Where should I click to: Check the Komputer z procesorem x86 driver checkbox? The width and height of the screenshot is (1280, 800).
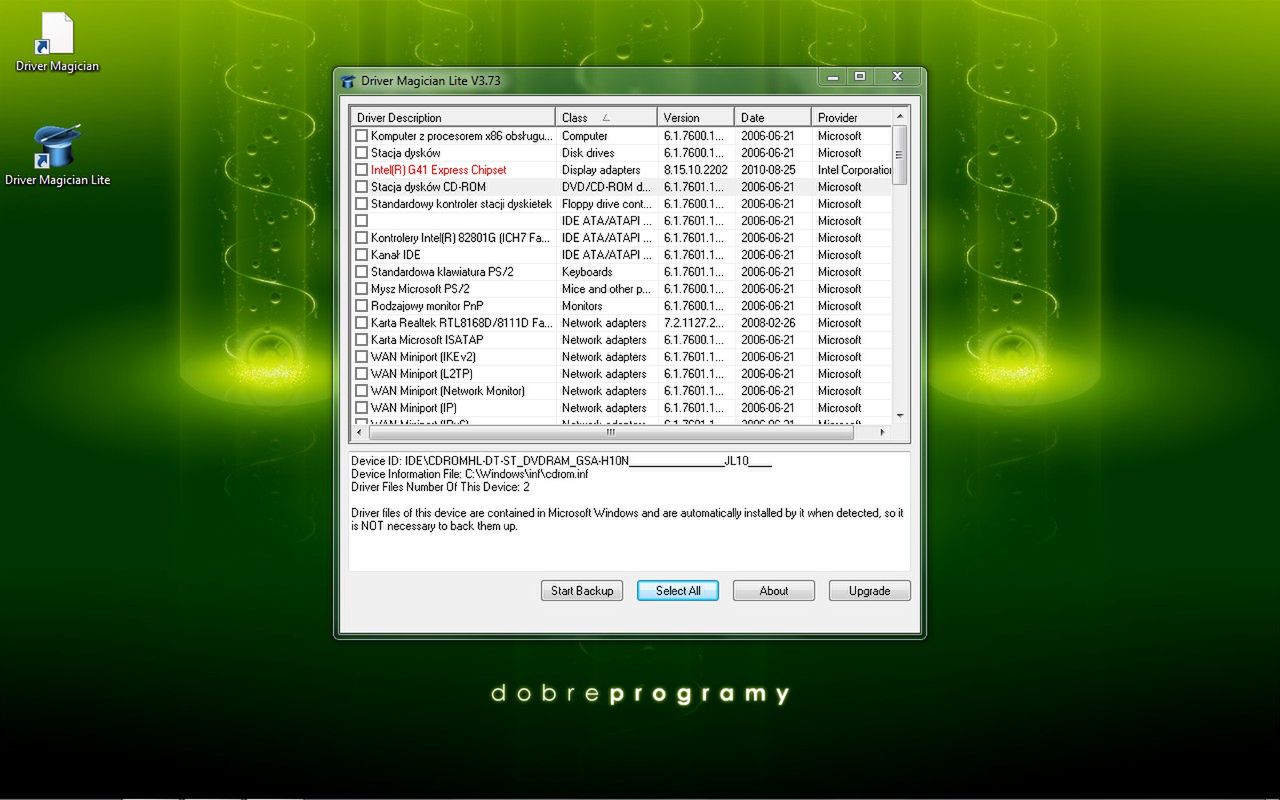[x=362, y=136]
